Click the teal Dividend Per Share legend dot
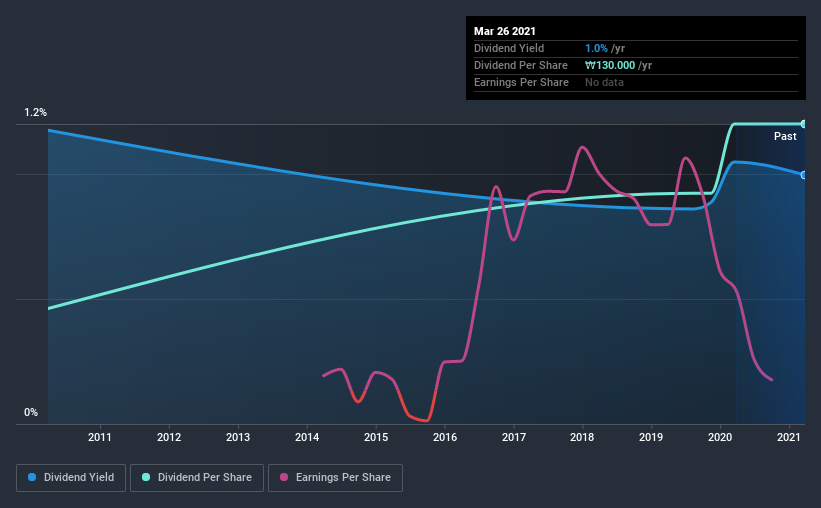 [x=146, y=477]
